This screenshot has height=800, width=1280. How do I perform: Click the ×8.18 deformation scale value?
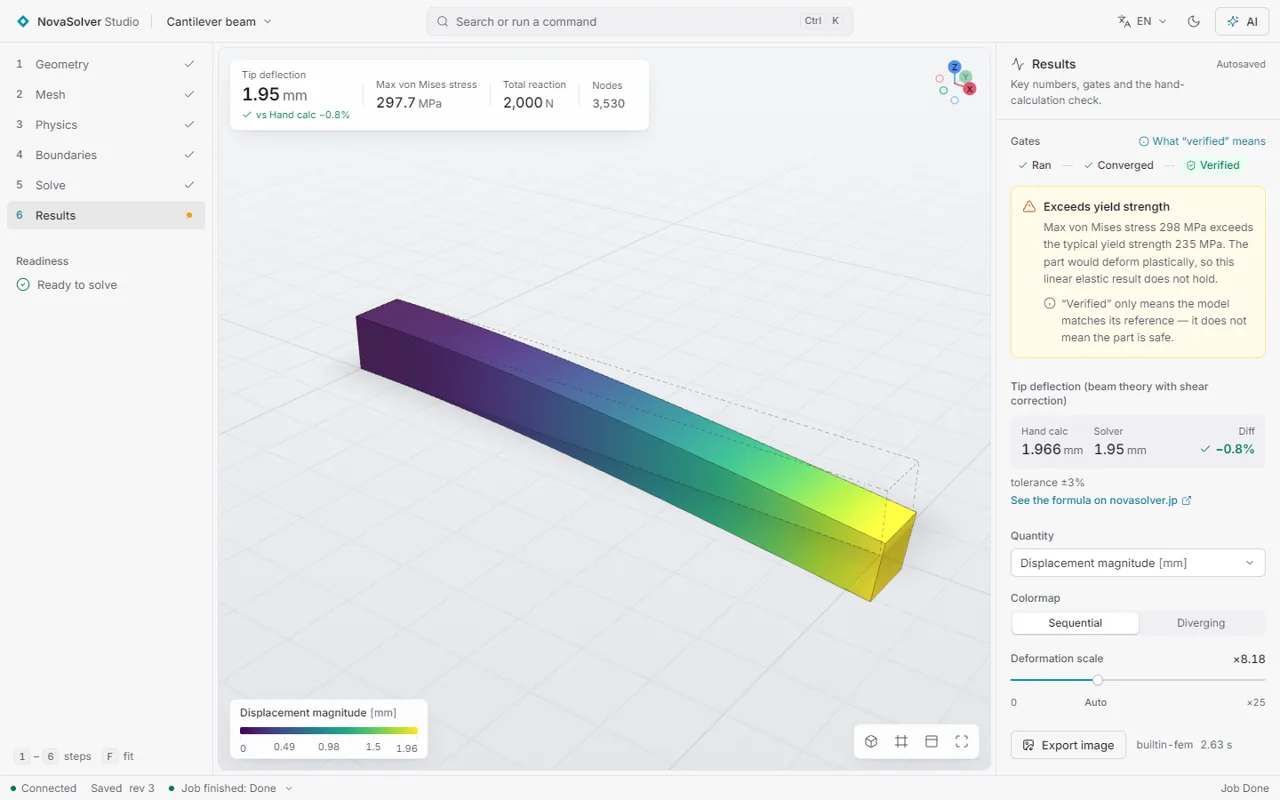(x=1249, y=659)
